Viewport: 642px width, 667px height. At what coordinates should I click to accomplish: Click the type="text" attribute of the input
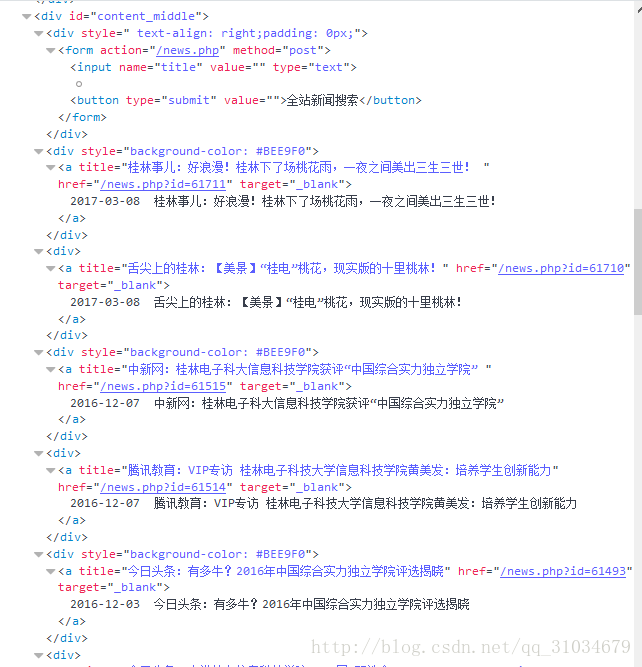pyautogui.click(x=311, y=67)
